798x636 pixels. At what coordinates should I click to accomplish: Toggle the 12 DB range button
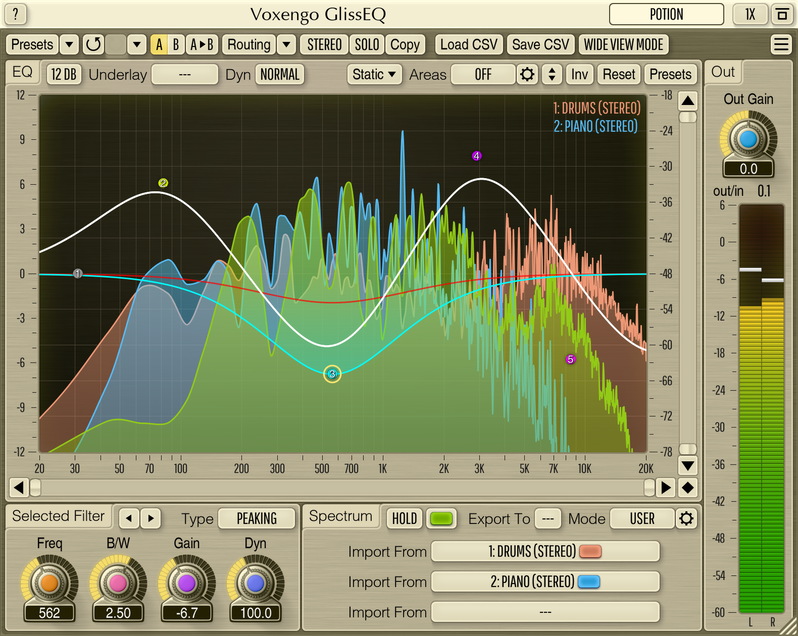(64, 75)
